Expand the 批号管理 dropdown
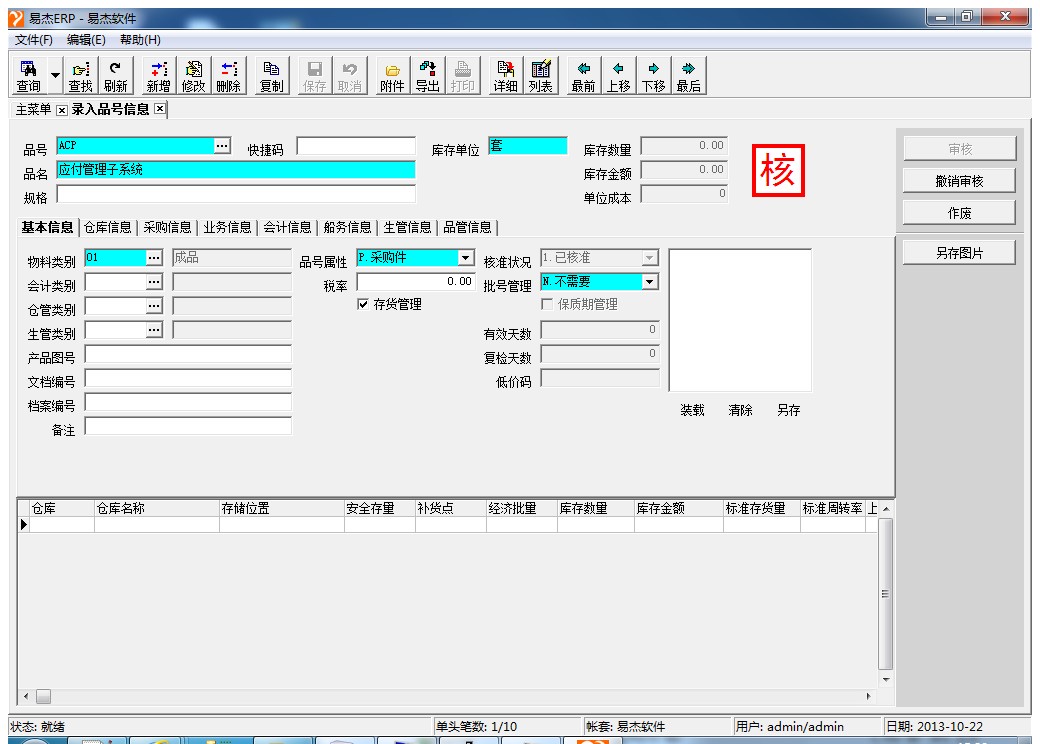Screen dimensions: 1040x744 pyautogui.click(x=649, y=282)
